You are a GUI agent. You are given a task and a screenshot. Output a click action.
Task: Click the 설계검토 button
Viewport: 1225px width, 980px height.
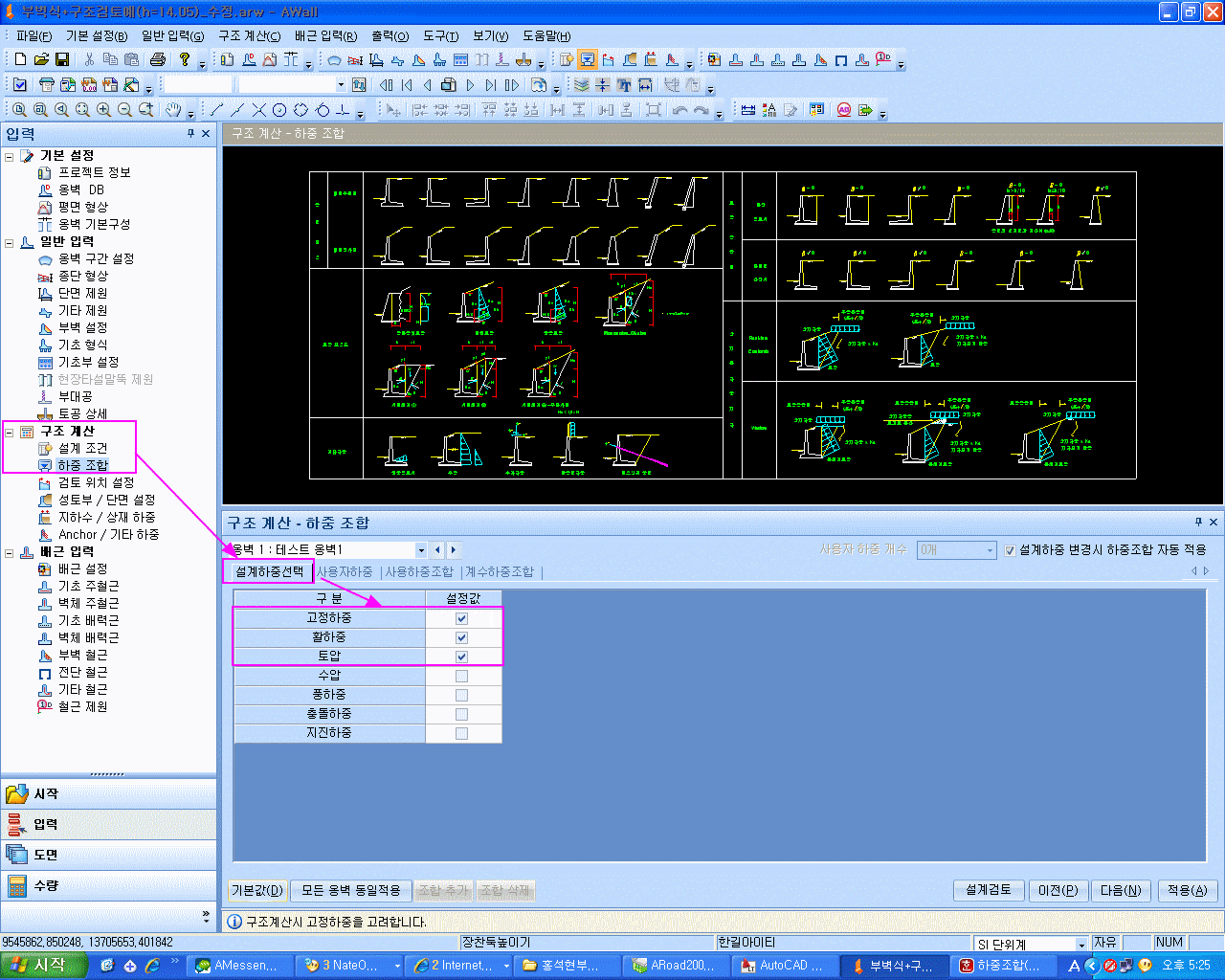pos(989,890)
